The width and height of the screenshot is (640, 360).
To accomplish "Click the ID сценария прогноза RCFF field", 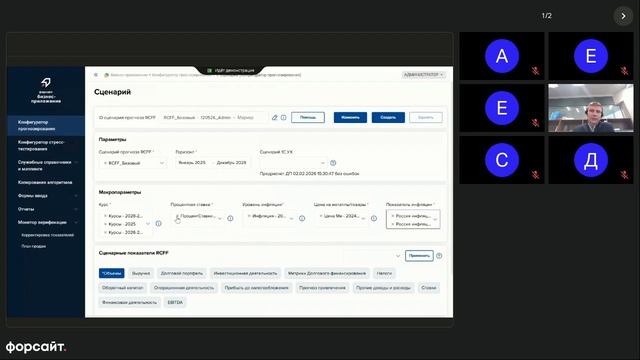I will point(214,118).
